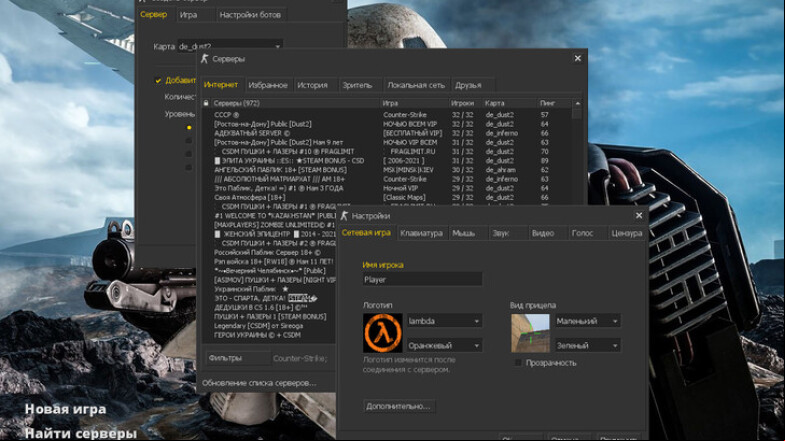Close the Серверы window

pyautogui.click(x=578, y=59)
